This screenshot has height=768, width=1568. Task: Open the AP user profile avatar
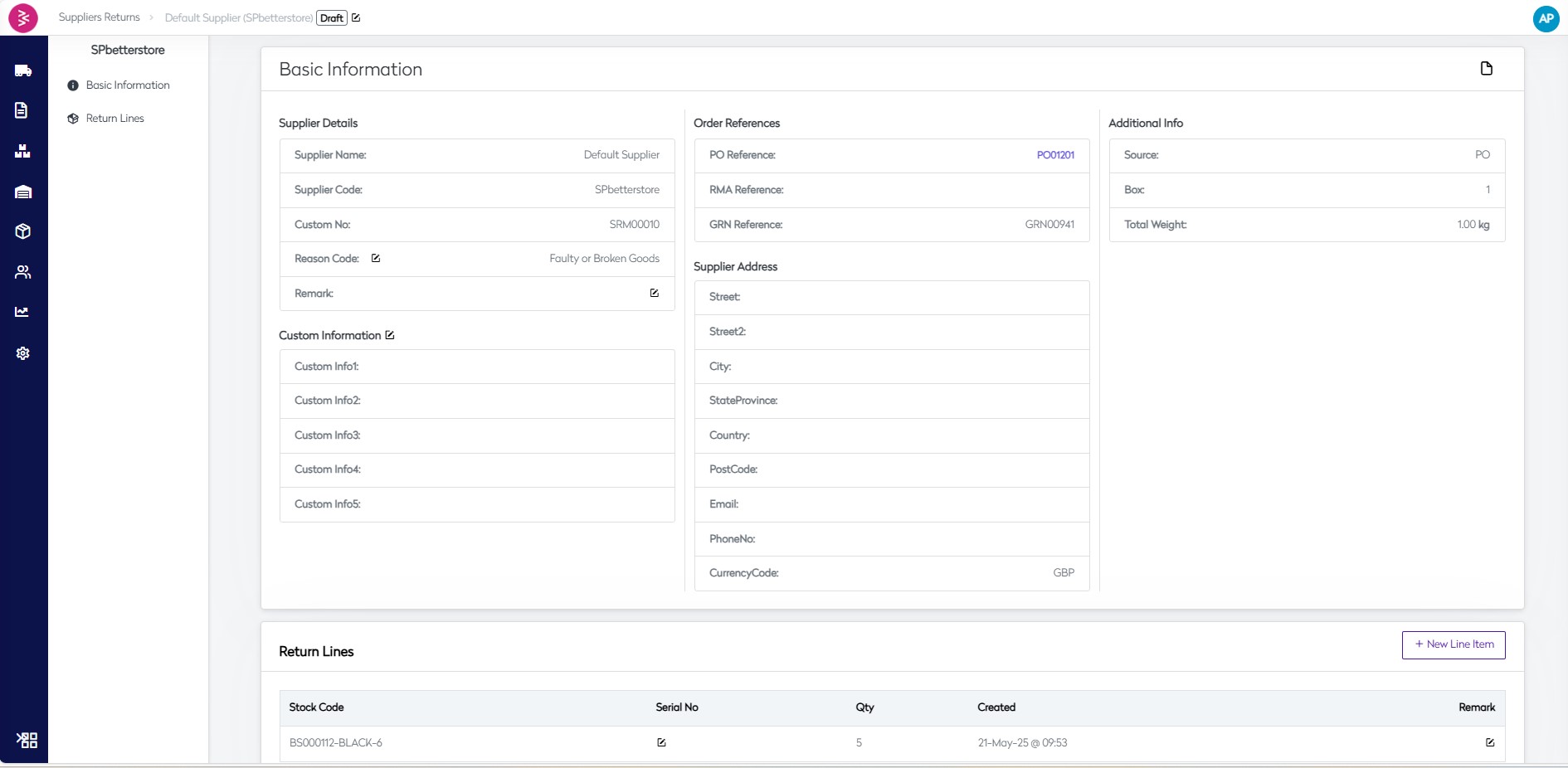pyautogui.click(x=1546, y=18)
